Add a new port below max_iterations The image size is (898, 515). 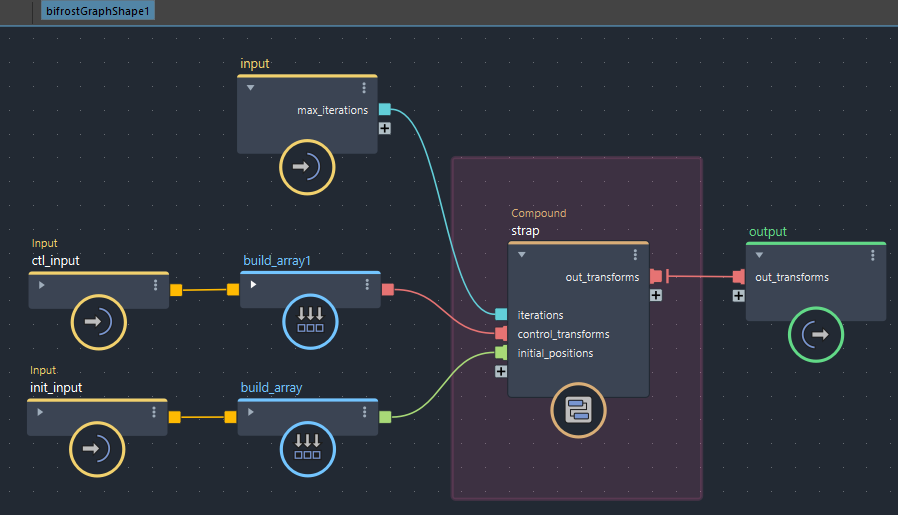384,128
